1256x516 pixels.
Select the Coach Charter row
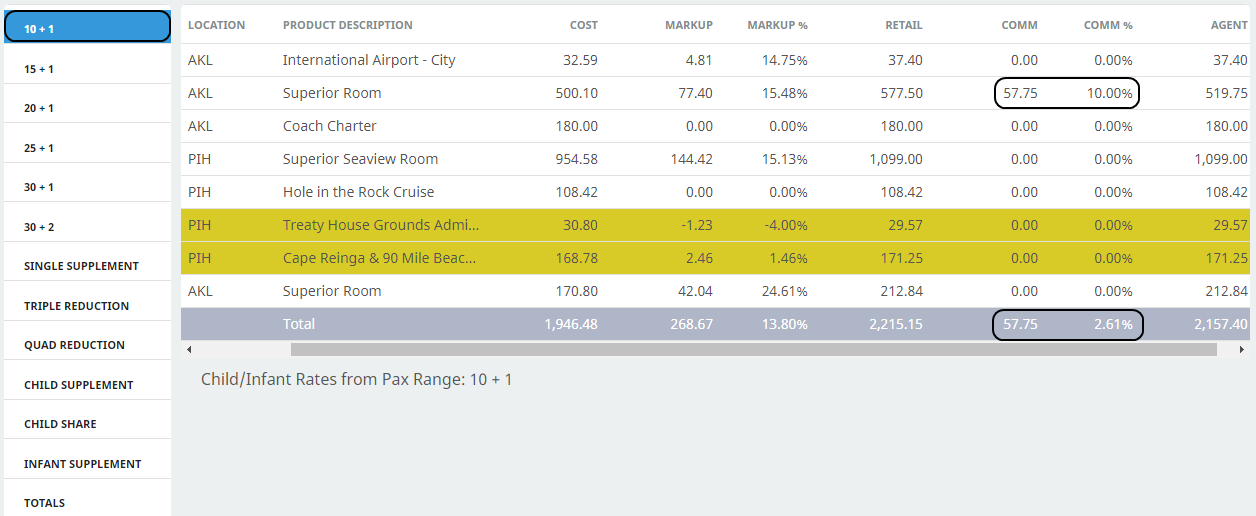point(330,126)
